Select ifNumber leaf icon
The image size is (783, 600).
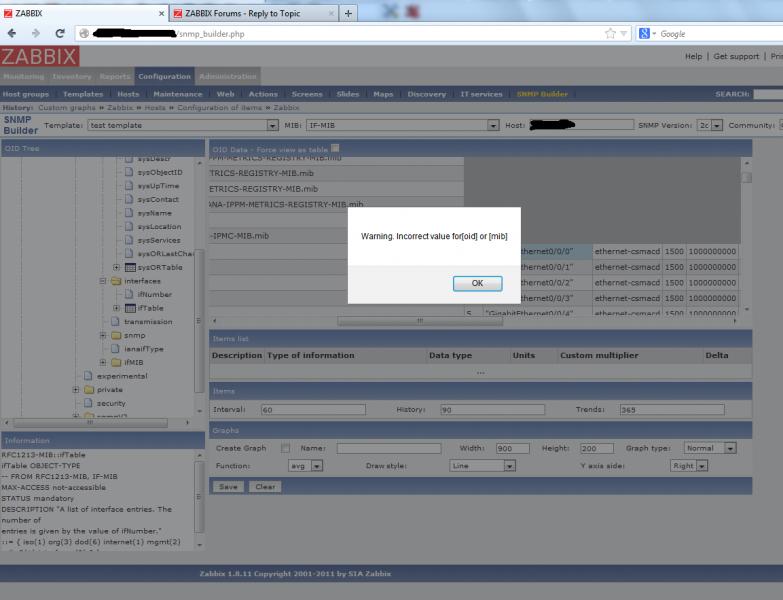(129, 295)
